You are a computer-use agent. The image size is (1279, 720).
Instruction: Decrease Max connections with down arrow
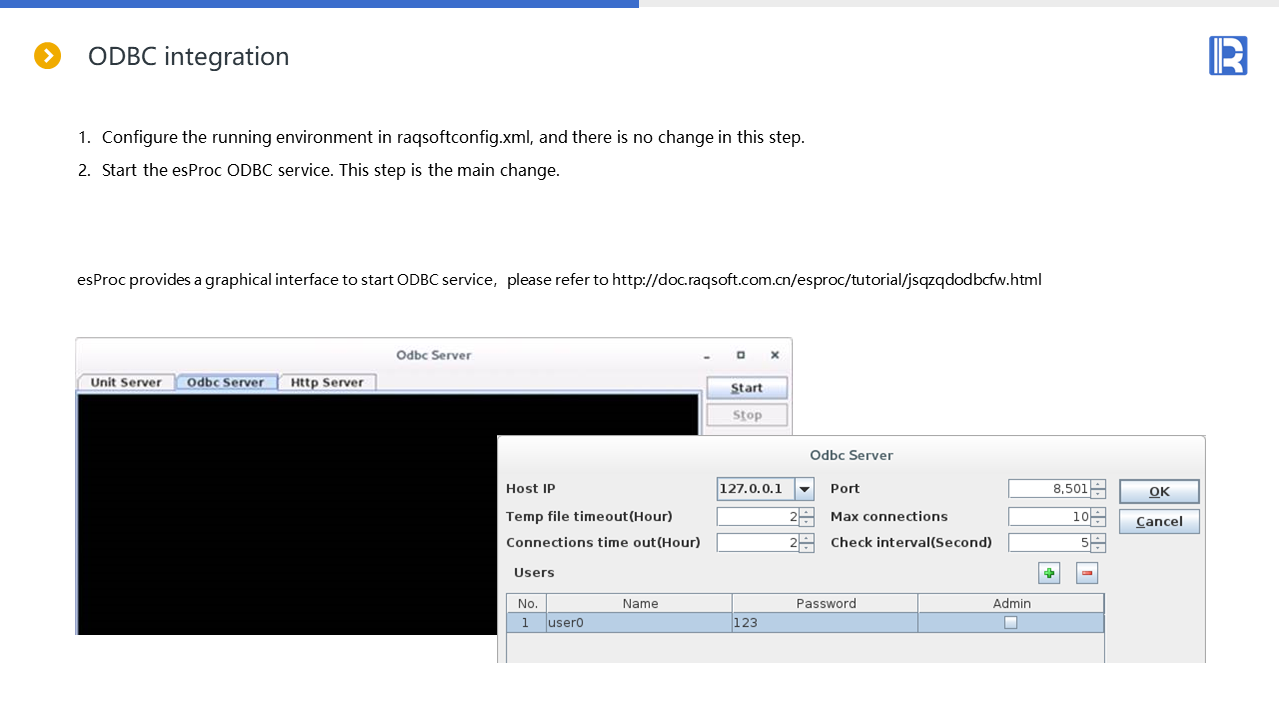(x=1098, y=521)
